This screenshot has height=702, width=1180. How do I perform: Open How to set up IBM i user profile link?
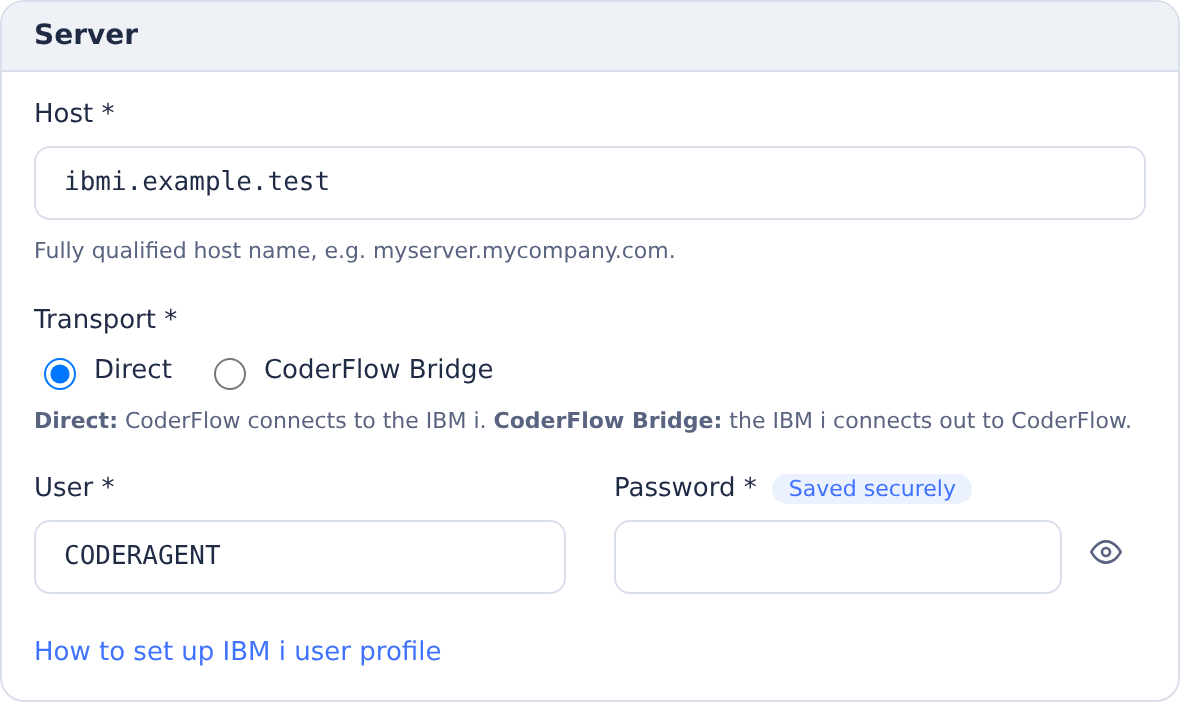[x=238, y=651]
